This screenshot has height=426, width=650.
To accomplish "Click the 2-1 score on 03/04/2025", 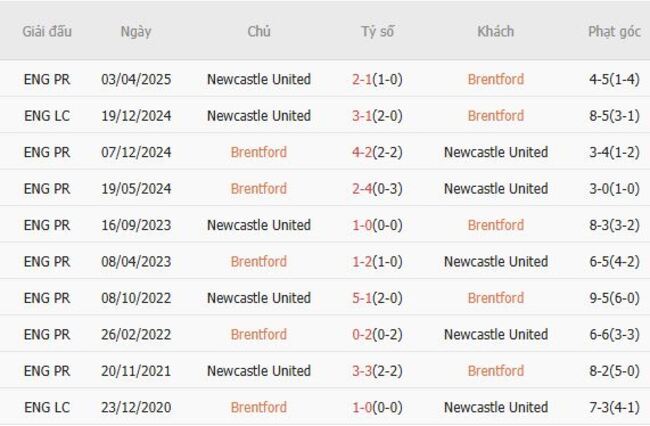I will (362, 79).
